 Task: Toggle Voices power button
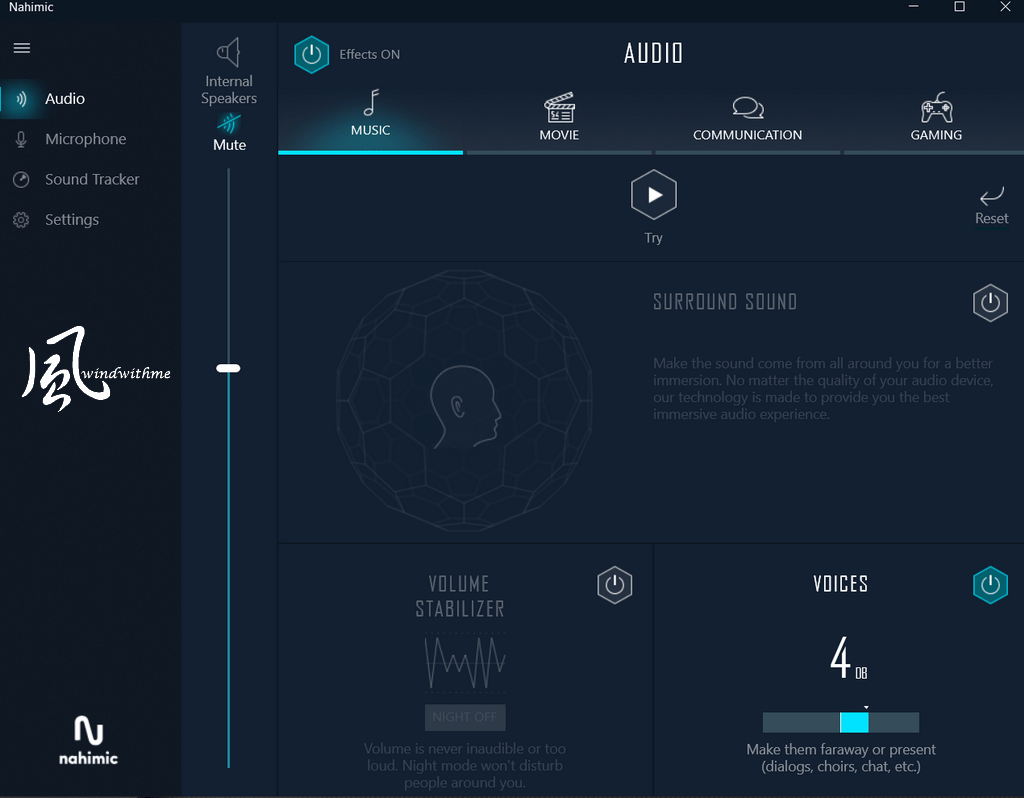click(990, 585)
